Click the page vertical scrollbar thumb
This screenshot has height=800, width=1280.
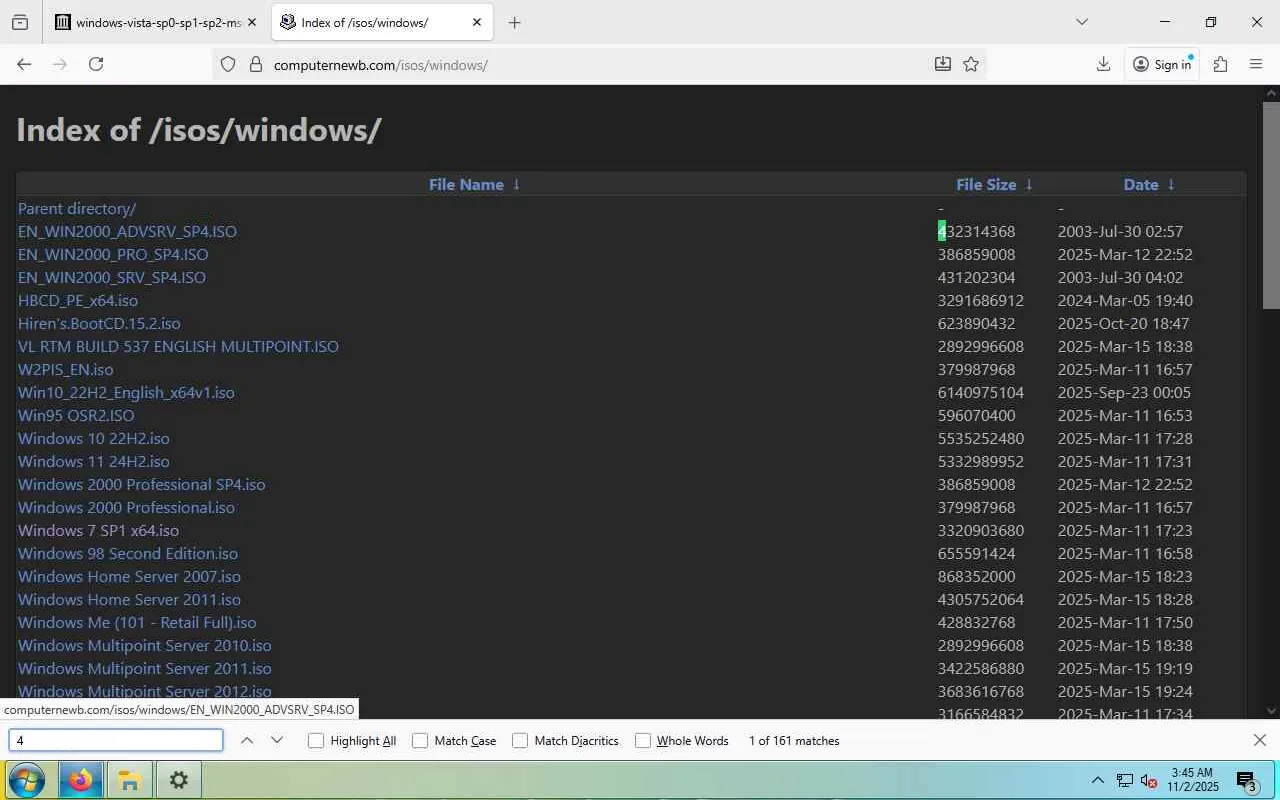[x=1271, y=205]
